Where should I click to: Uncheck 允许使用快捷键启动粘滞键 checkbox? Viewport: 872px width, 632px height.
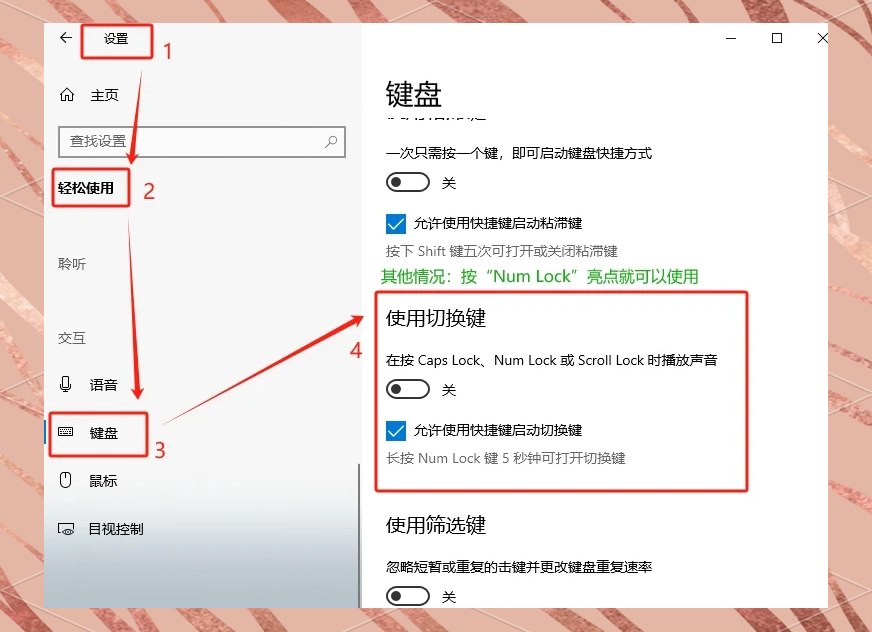pyautogui.click(x=396, y=224)
